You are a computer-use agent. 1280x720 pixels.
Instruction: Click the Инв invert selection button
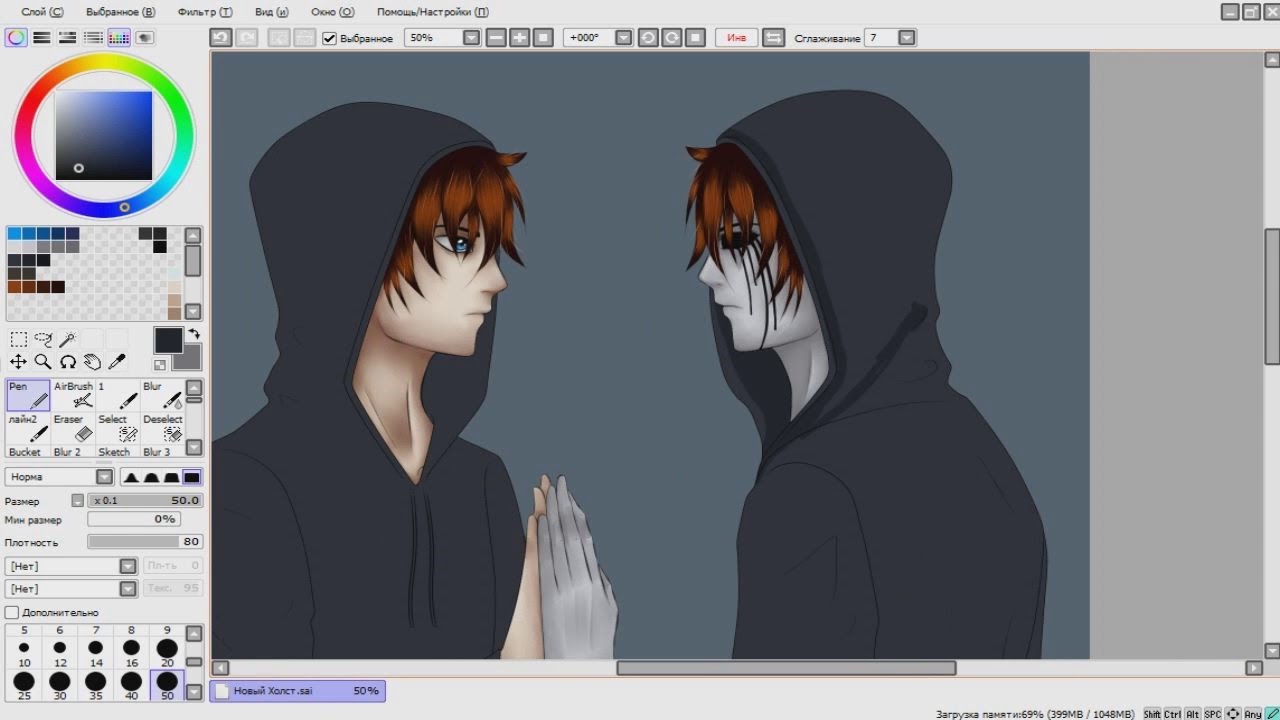pyautogui.click(x=736, y=38)
